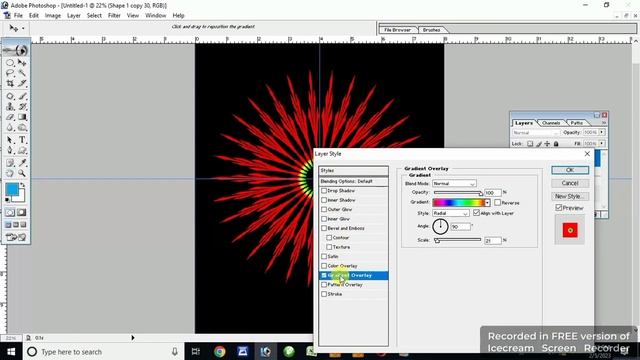Image resolution: width=640 pixels, height=360 pixels.
Task: Open the Style Radial dropdown
Action: pyautogui.click(x=451, y=213)
